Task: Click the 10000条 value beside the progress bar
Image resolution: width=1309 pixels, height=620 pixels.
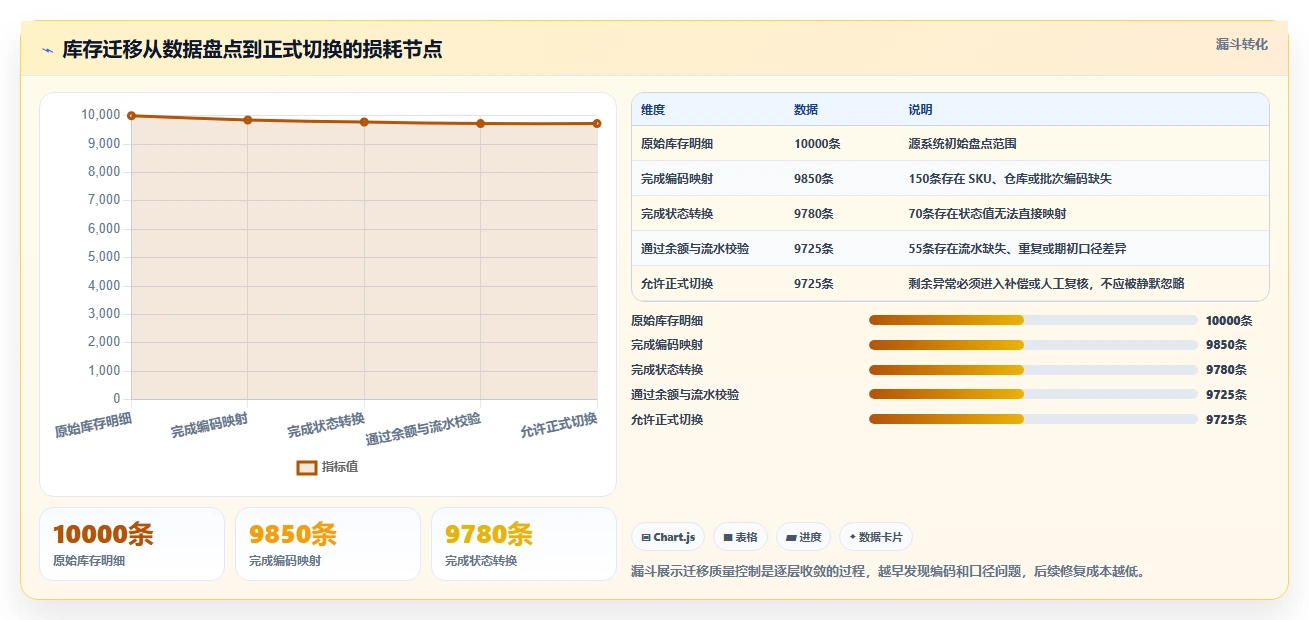Action: (x=1229, y=321)
